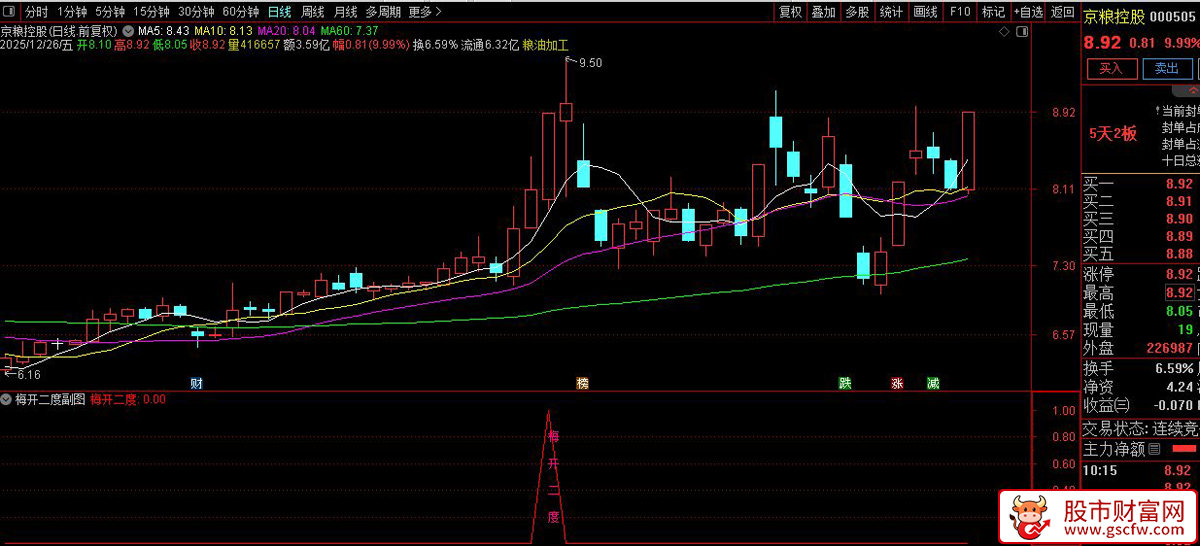Click the panel layout icon left of 分时
This screenshot has width=1200, height=546.
10,12
